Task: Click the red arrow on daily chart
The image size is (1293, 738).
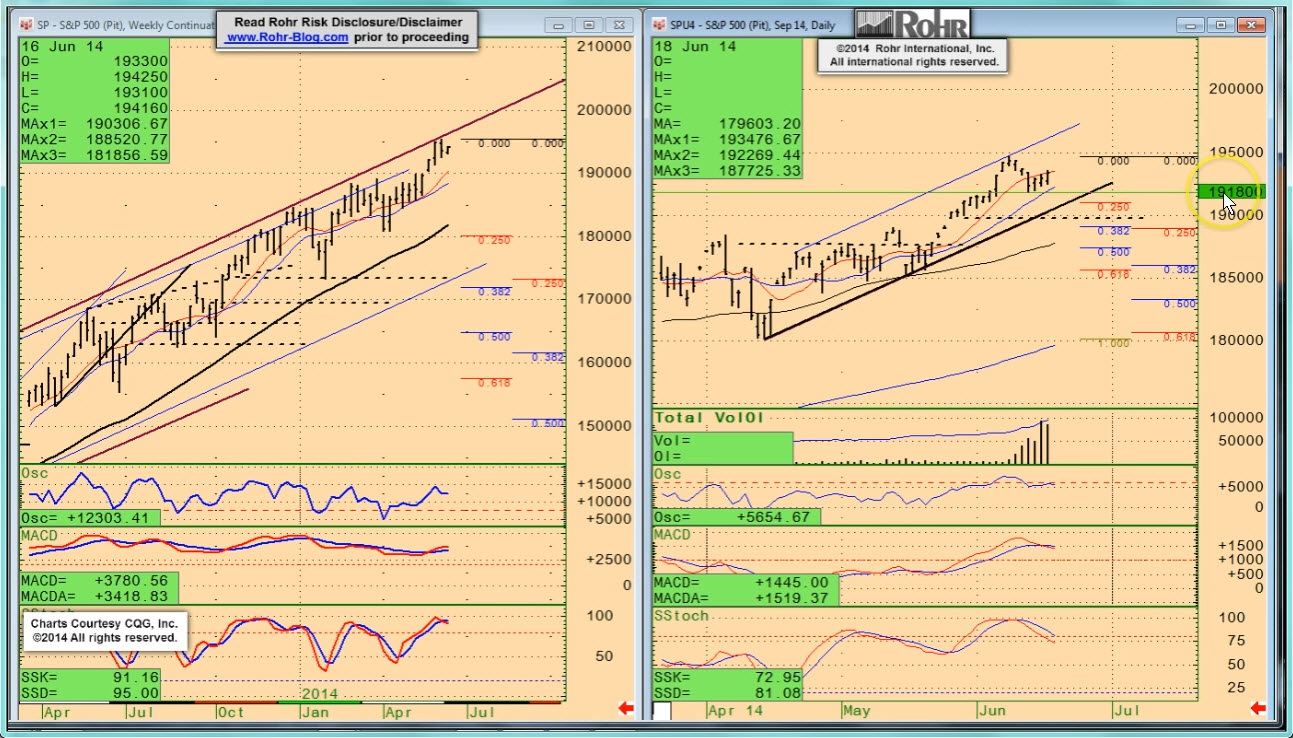Action: [x=1258, y=709]
